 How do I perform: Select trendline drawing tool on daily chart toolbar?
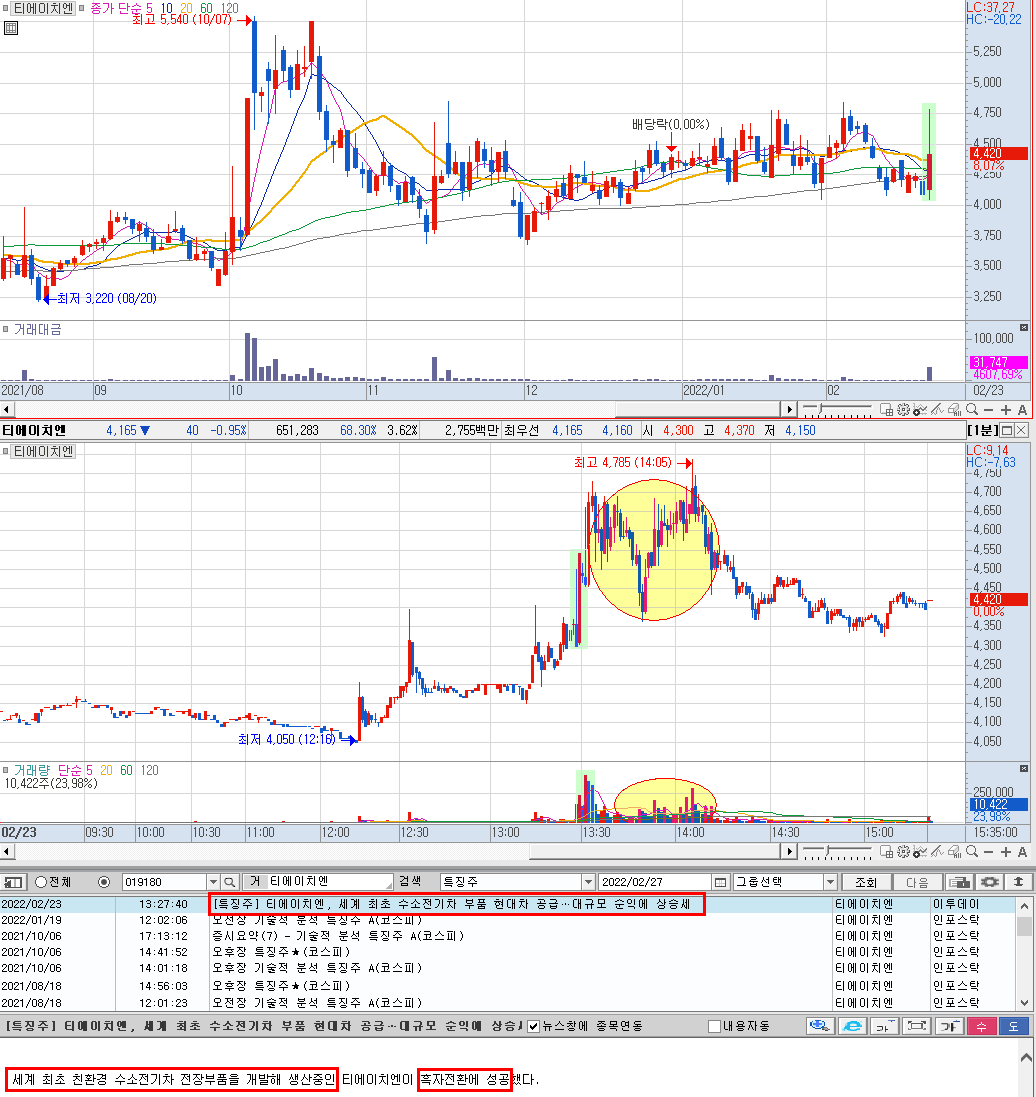(x=937, y=410)
